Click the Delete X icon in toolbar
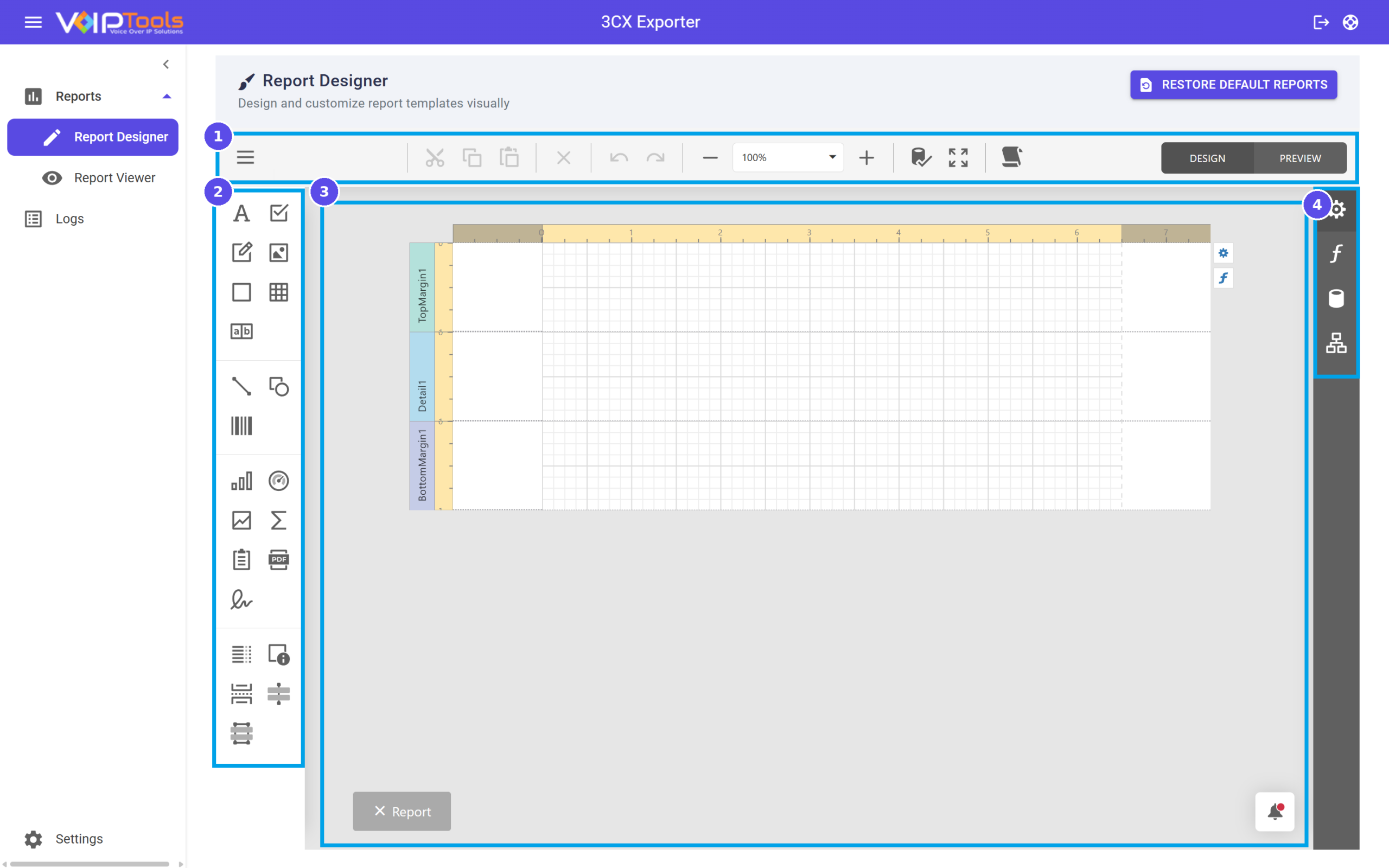This screenshot has width=1389, height=868. pos(564,157)
